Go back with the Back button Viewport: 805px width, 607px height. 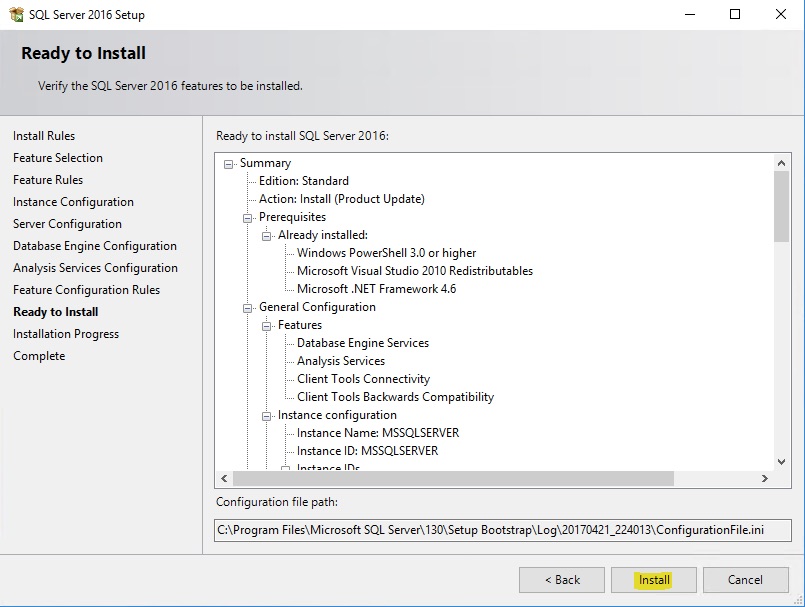click(561, 580)
